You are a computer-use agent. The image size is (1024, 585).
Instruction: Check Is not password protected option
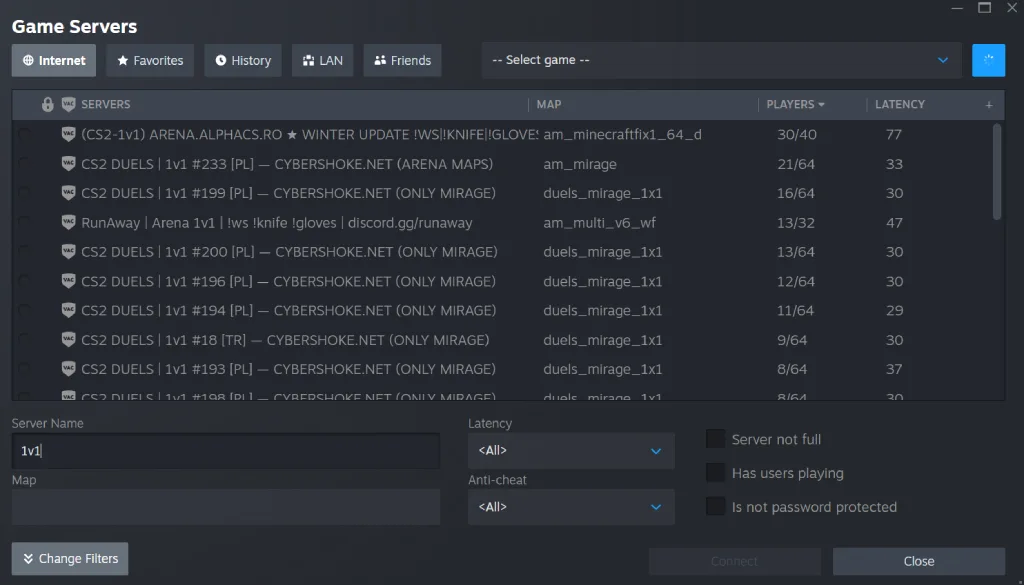(716, 507)
